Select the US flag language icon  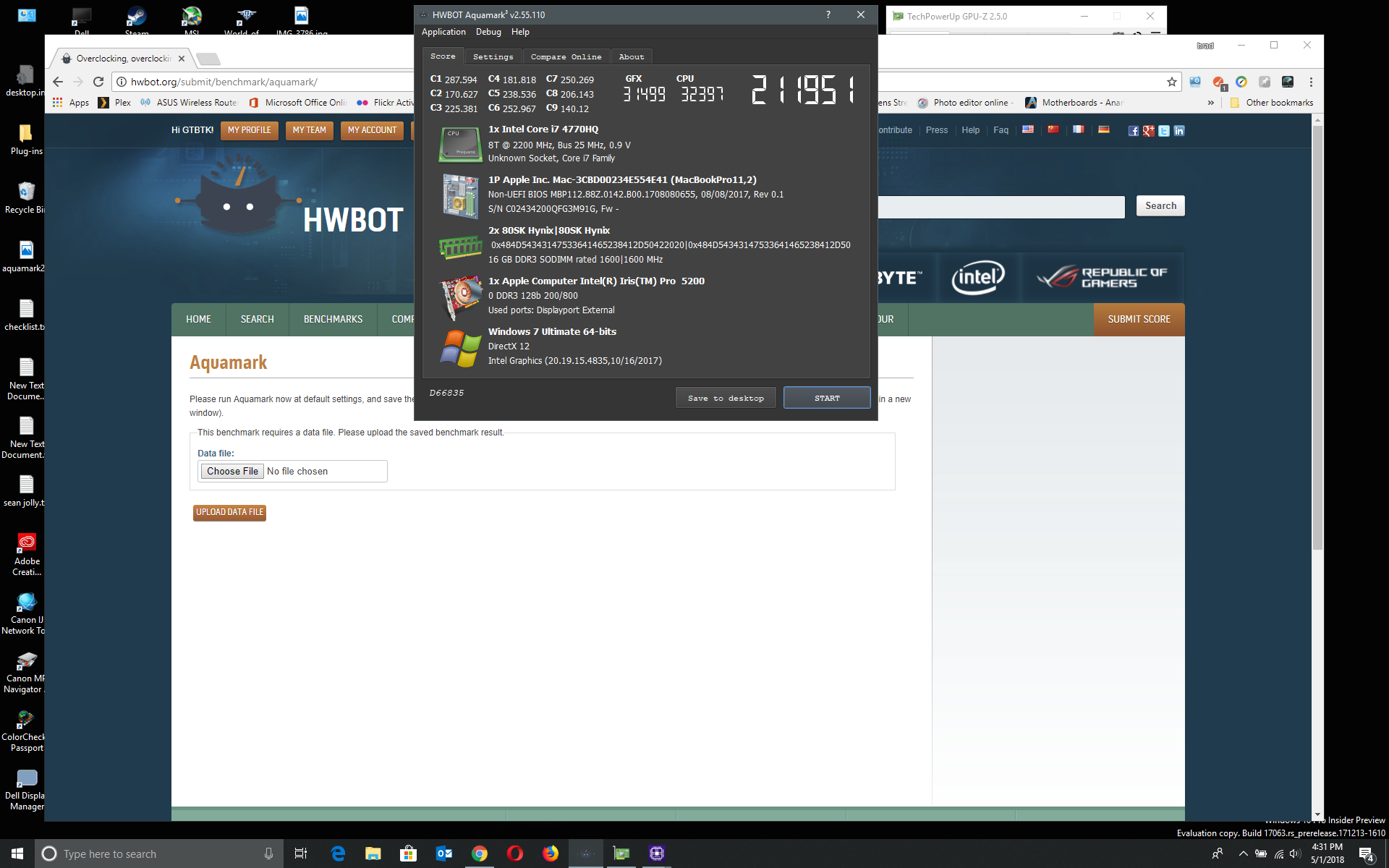tap(1027, 129)
